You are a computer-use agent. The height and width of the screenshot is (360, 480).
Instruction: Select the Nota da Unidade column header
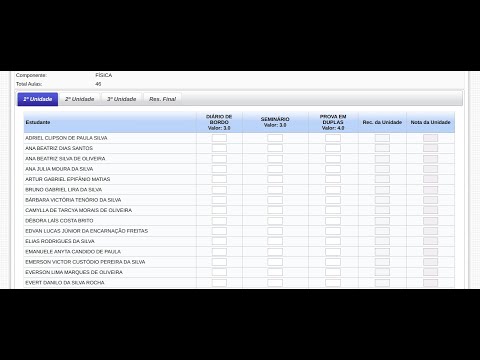(430, 122)
